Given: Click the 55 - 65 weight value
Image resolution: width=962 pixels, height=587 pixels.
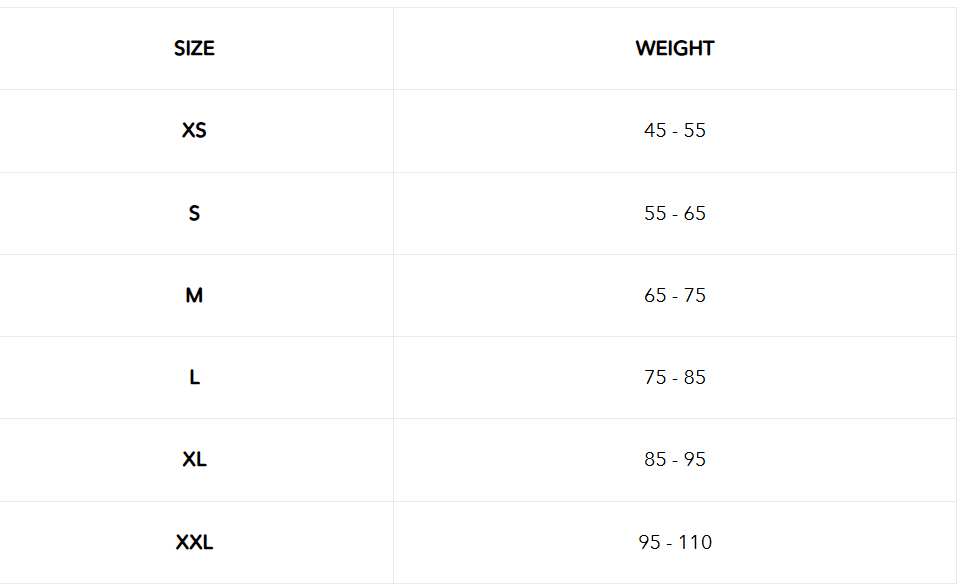Looking at the screenshot, I should coord(675,213).
